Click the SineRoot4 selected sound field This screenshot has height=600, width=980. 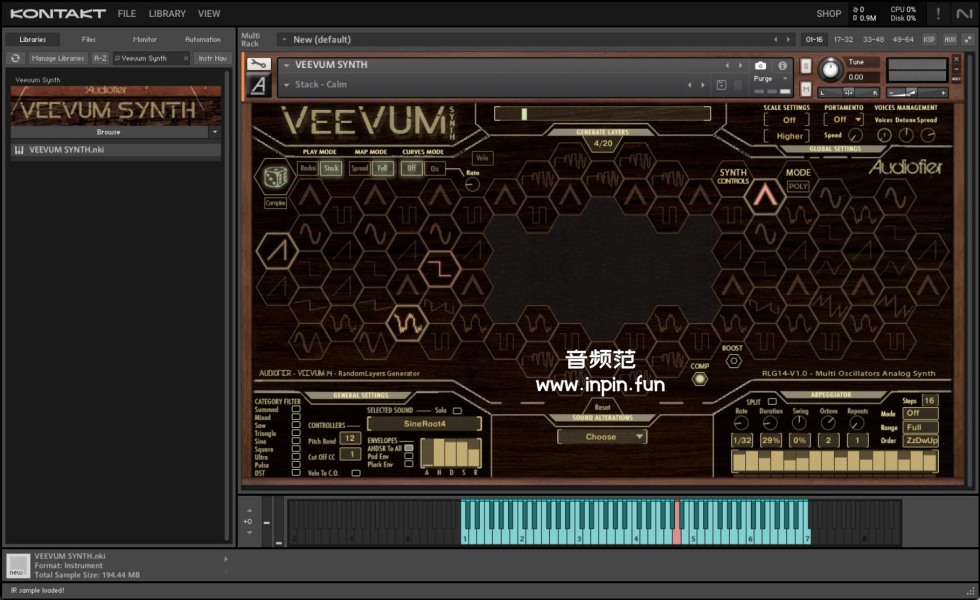tap(424, 424)
